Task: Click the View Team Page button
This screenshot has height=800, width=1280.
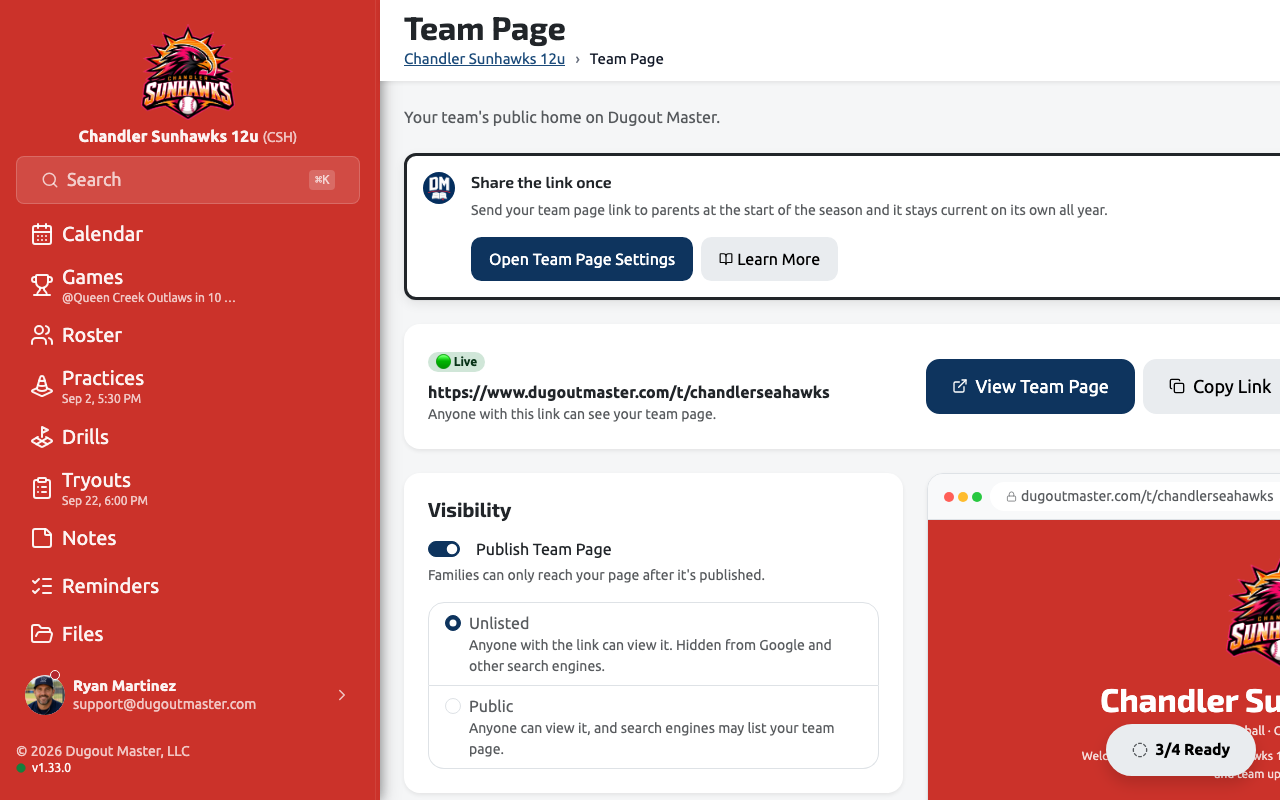Action: [x=1030, y=386]
